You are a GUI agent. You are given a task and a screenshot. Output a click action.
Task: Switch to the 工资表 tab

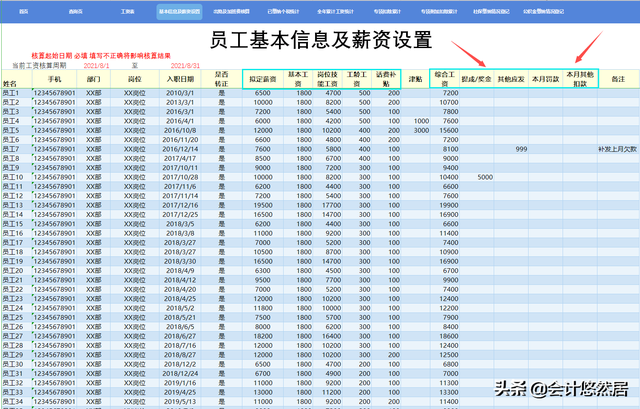[127, 11]
